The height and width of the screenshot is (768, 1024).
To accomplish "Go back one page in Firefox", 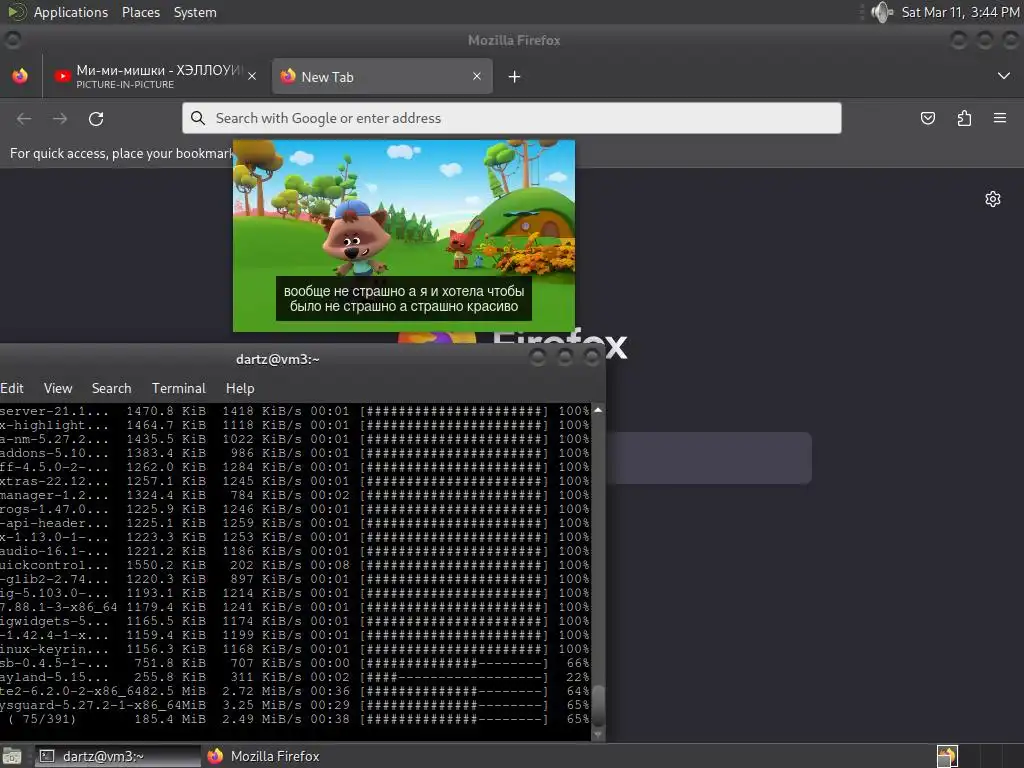I will click(24, 119).
